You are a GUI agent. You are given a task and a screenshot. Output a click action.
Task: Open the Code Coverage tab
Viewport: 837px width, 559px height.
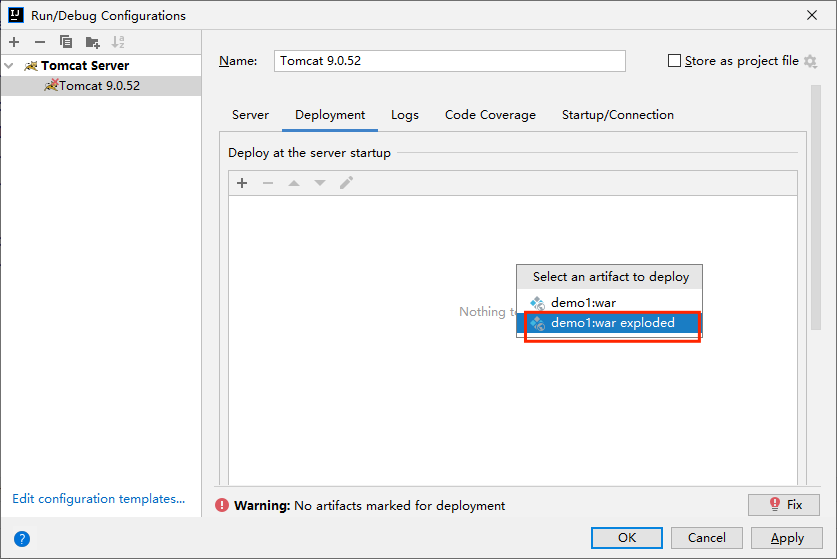pyautogui.click(x=490, y=115)
